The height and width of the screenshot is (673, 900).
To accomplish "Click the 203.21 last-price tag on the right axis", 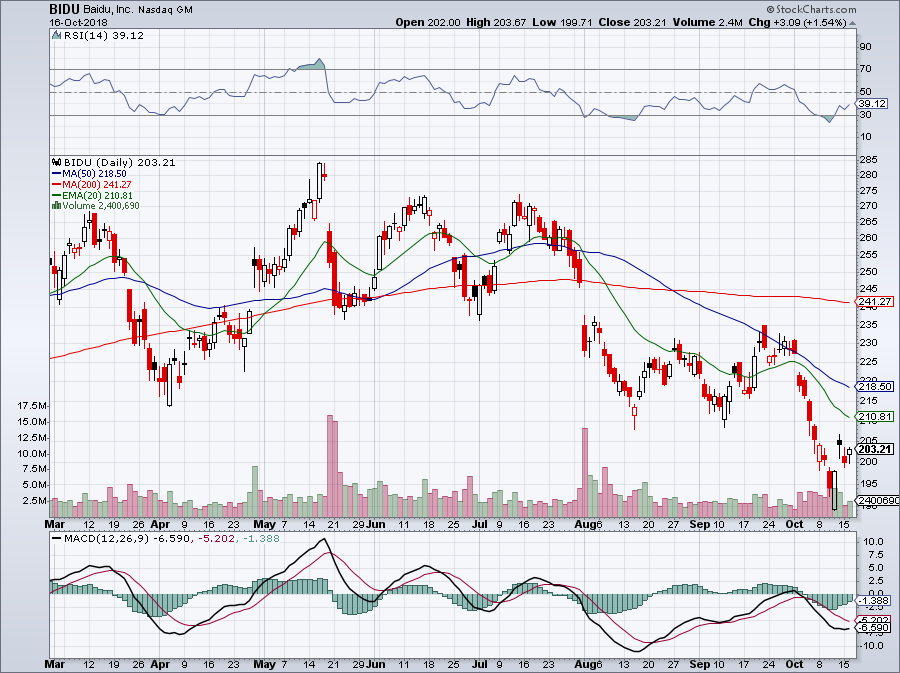I will click(874, 449).
